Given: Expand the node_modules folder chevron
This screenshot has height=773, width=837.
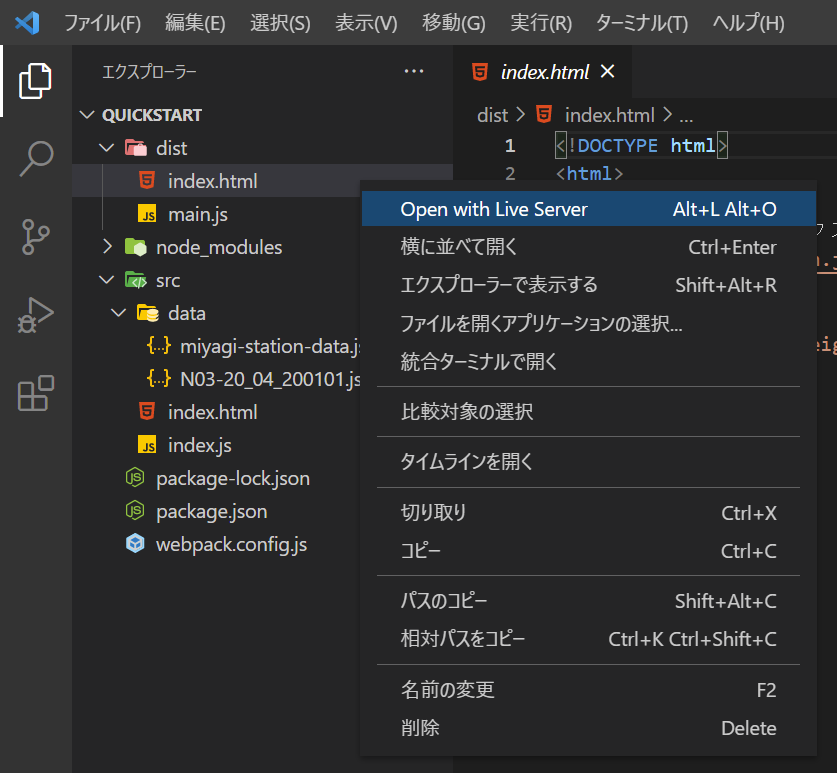Looking at the screenshot, I should (x=107, y=247).
